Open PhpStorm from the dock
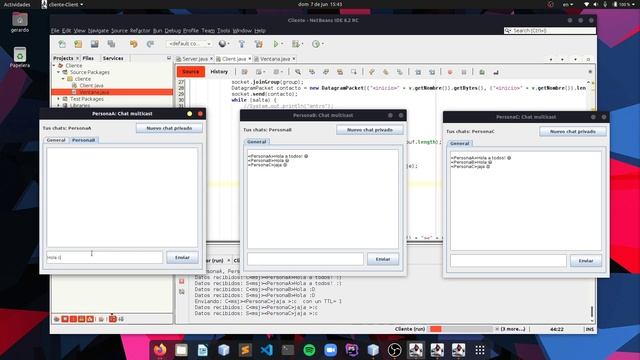640x360 pixels. [352, 350]
